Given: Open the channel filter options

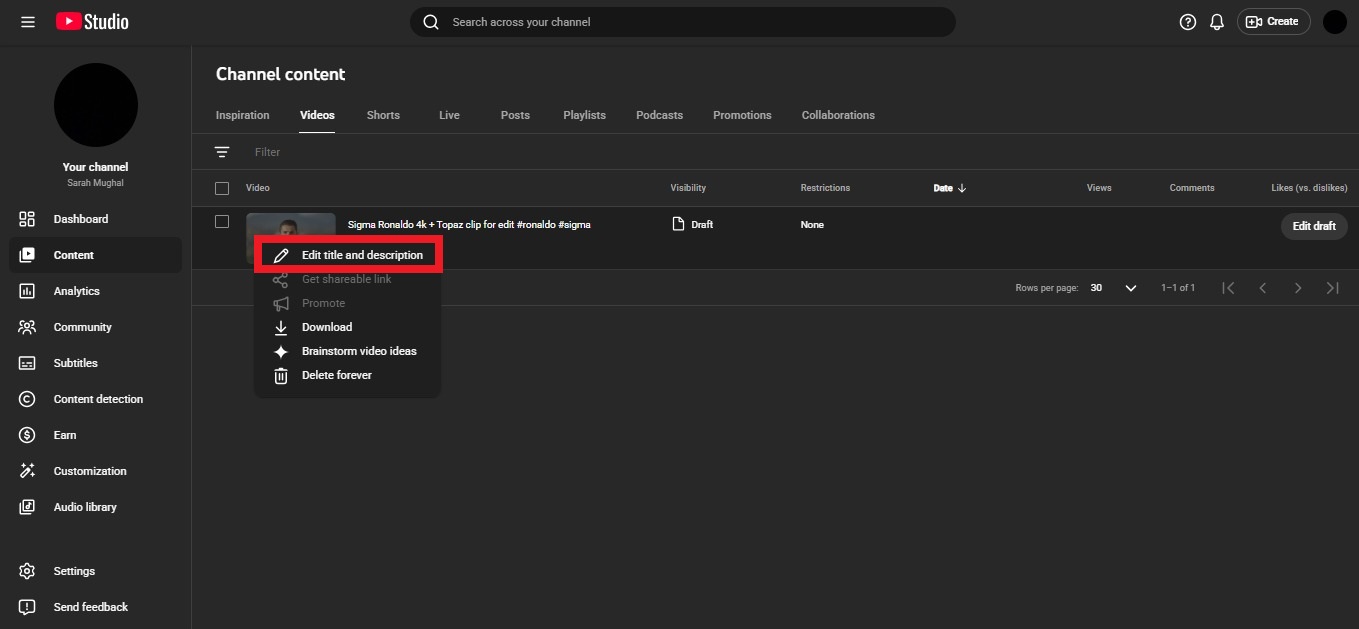Looking at the screenshot, I should coord(221,151).
